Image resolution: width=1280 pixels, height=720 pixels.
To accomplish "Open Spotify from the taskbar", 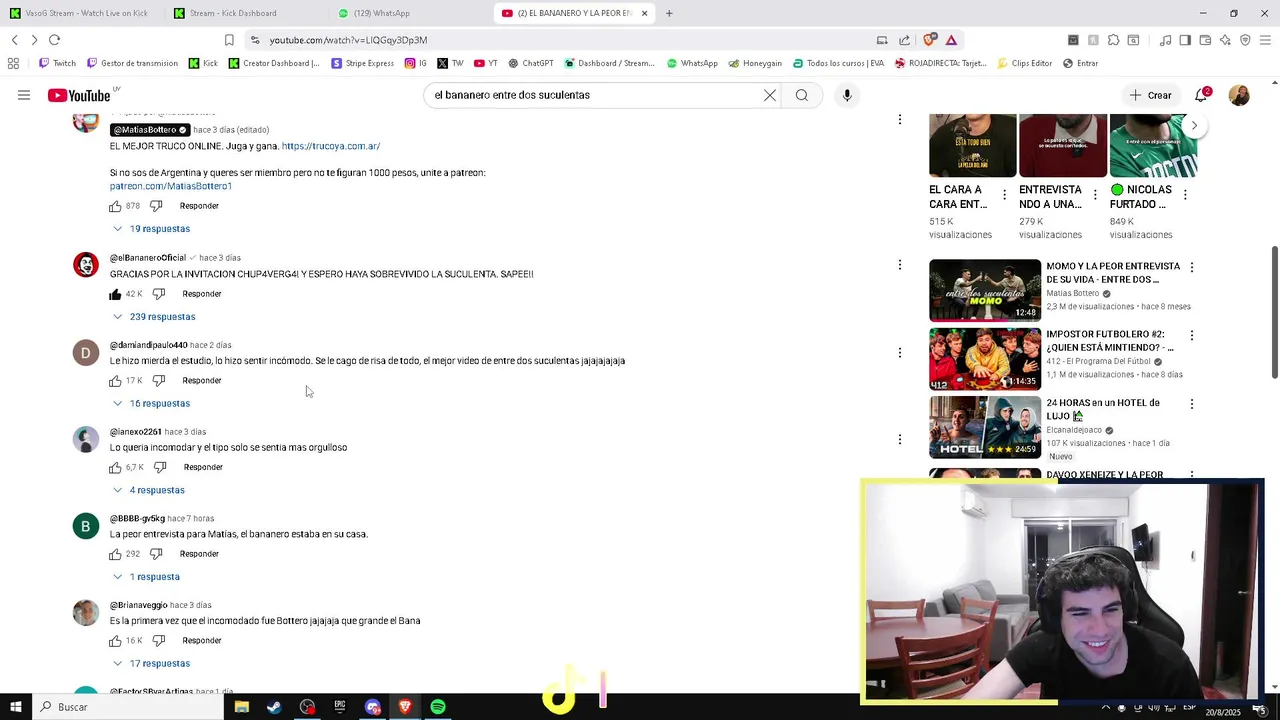I will click(438, 707).
